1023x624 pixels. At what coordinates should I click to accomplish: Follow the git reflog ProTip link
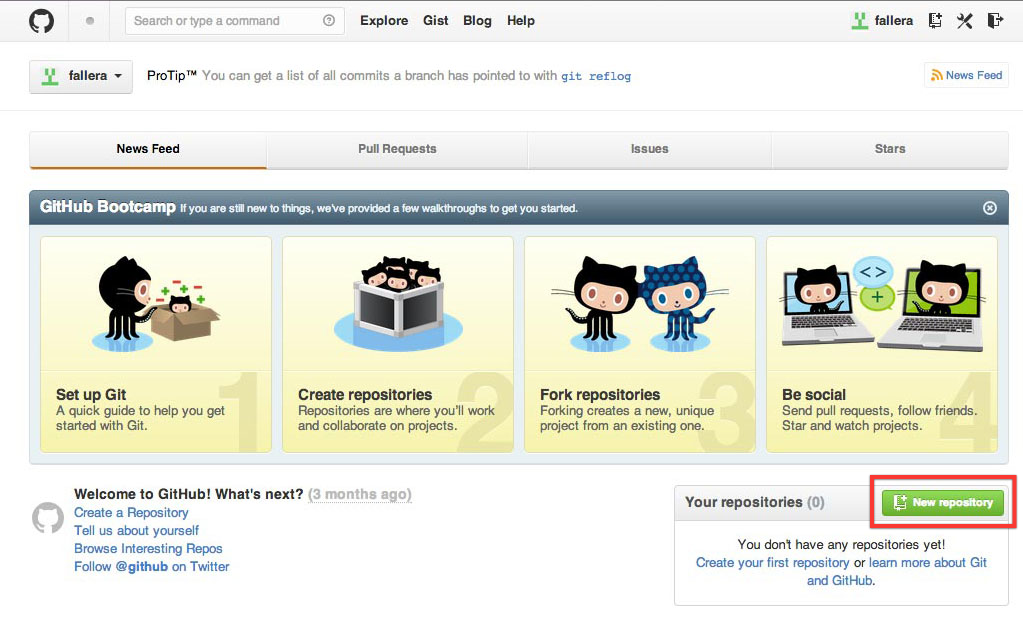(x=596, y=76)
